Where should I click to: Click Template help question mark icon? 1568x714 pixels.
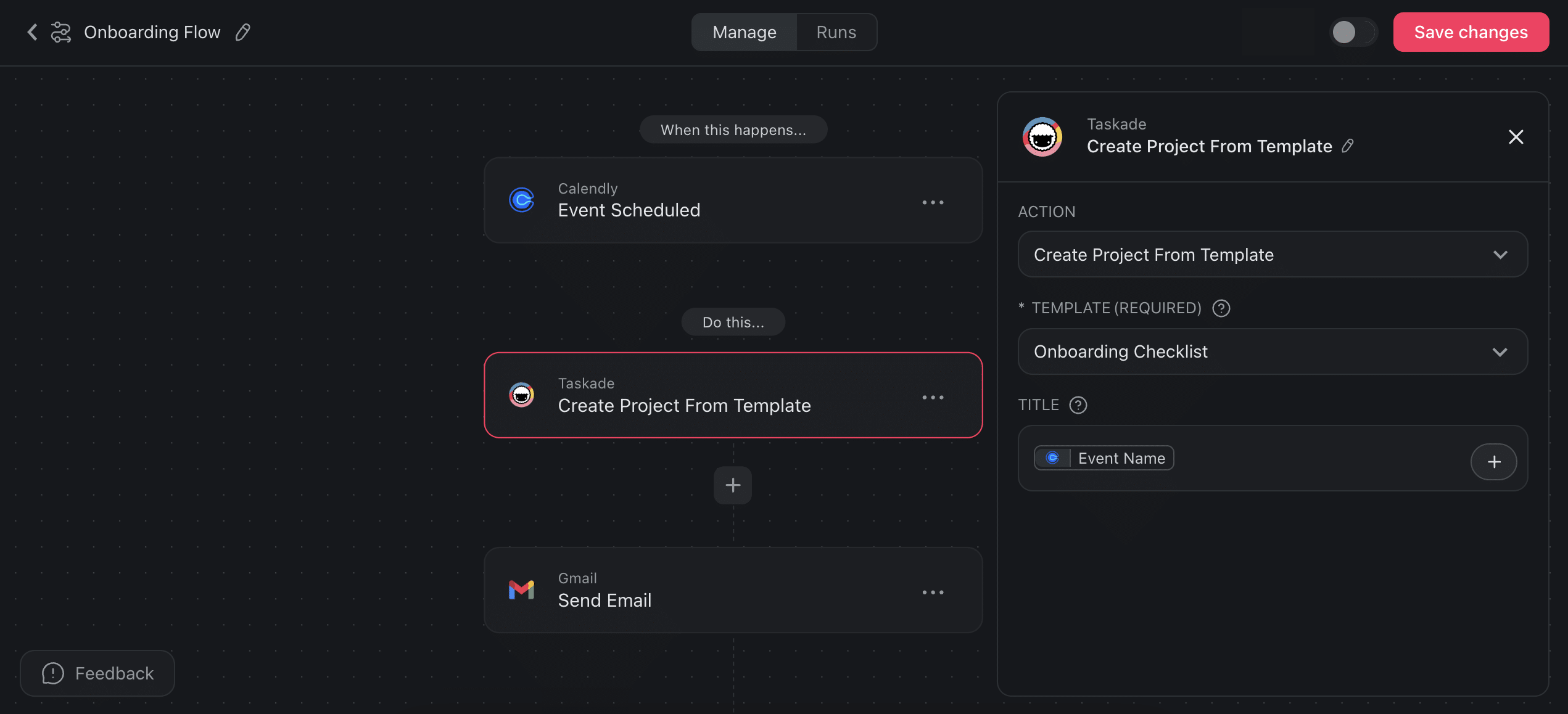tap(1221, 308)
